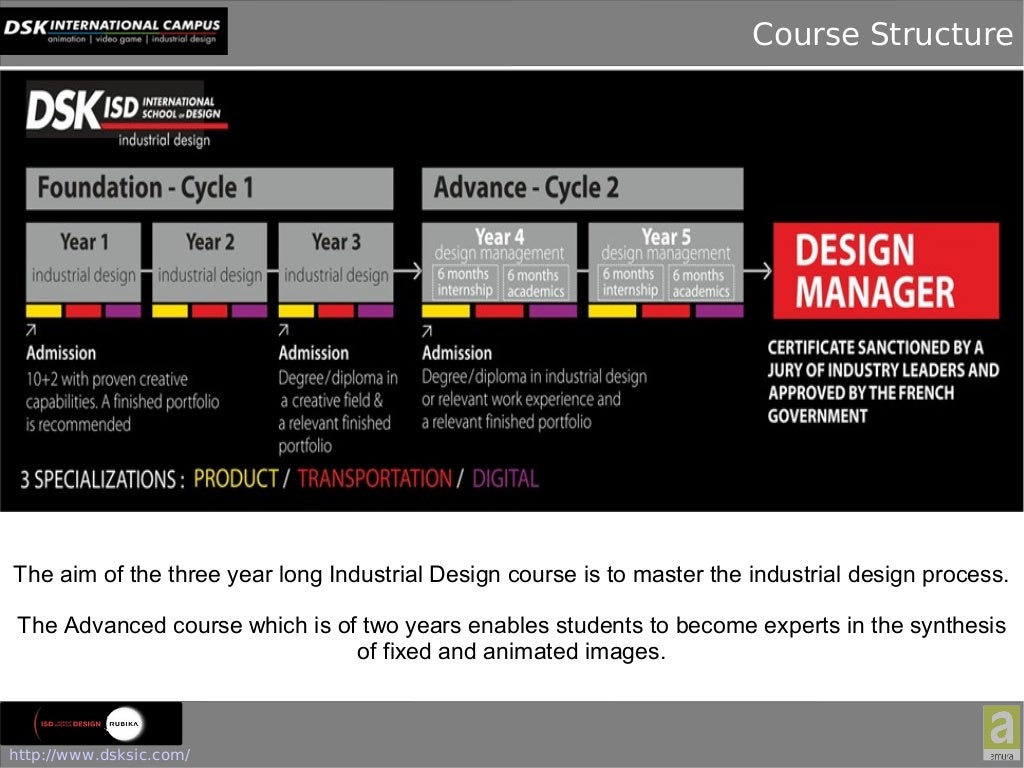Click the Year 2 industrial design box
1024x768 pixels.
point(210,262)
